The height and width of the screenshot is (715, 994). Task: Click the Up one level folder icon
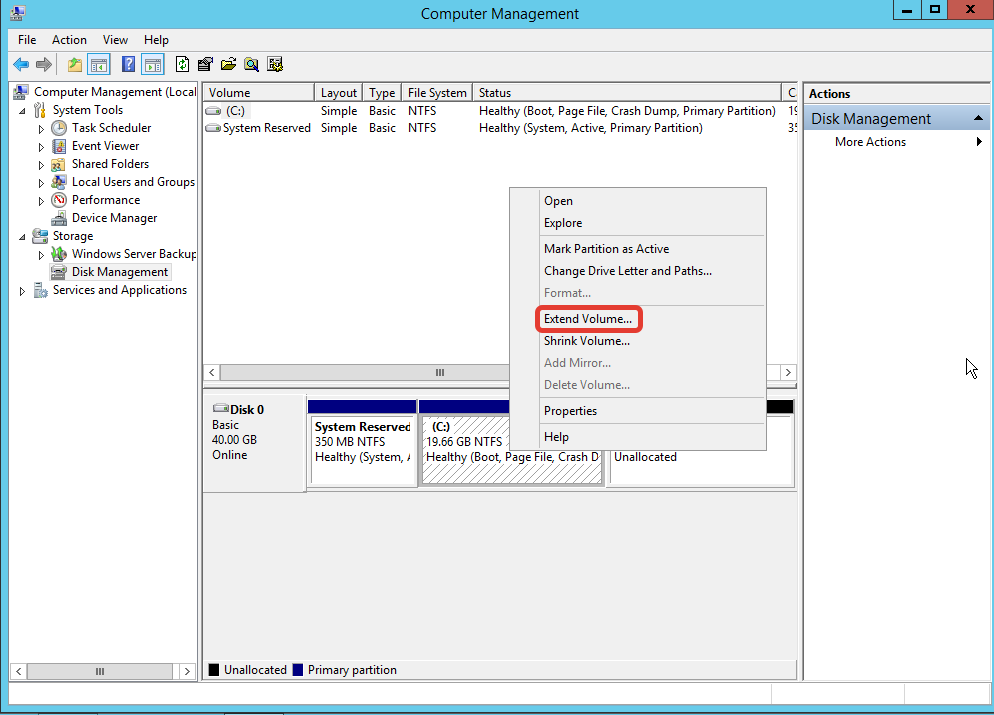tap(75, 65)
